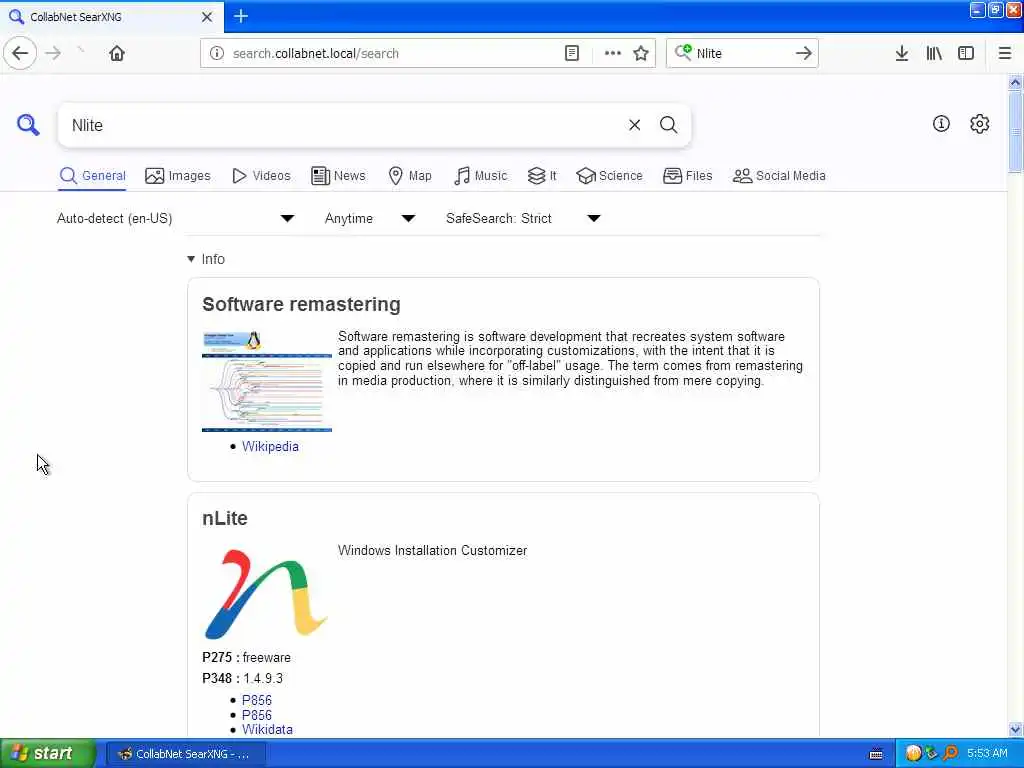Click CollabNet SearXNG taskbar button
Viewport: 1024px width, 768px height.
click(187, 754)
